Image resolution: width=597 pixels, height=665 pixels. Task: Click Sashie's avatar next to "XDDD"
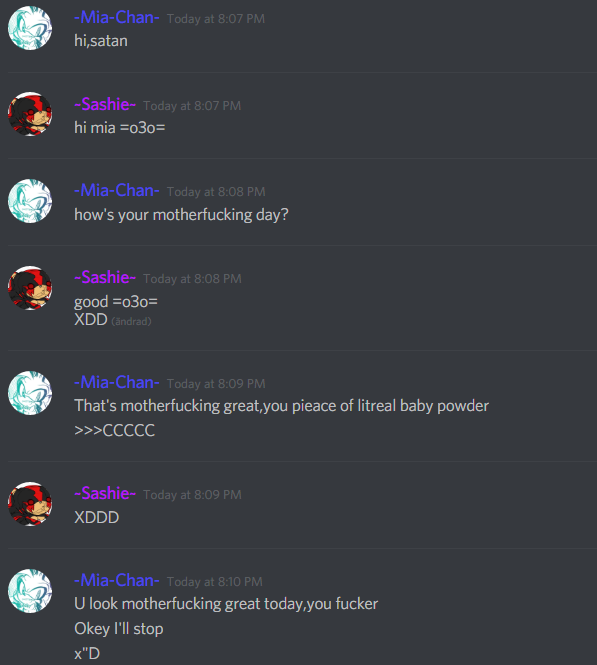30,504
